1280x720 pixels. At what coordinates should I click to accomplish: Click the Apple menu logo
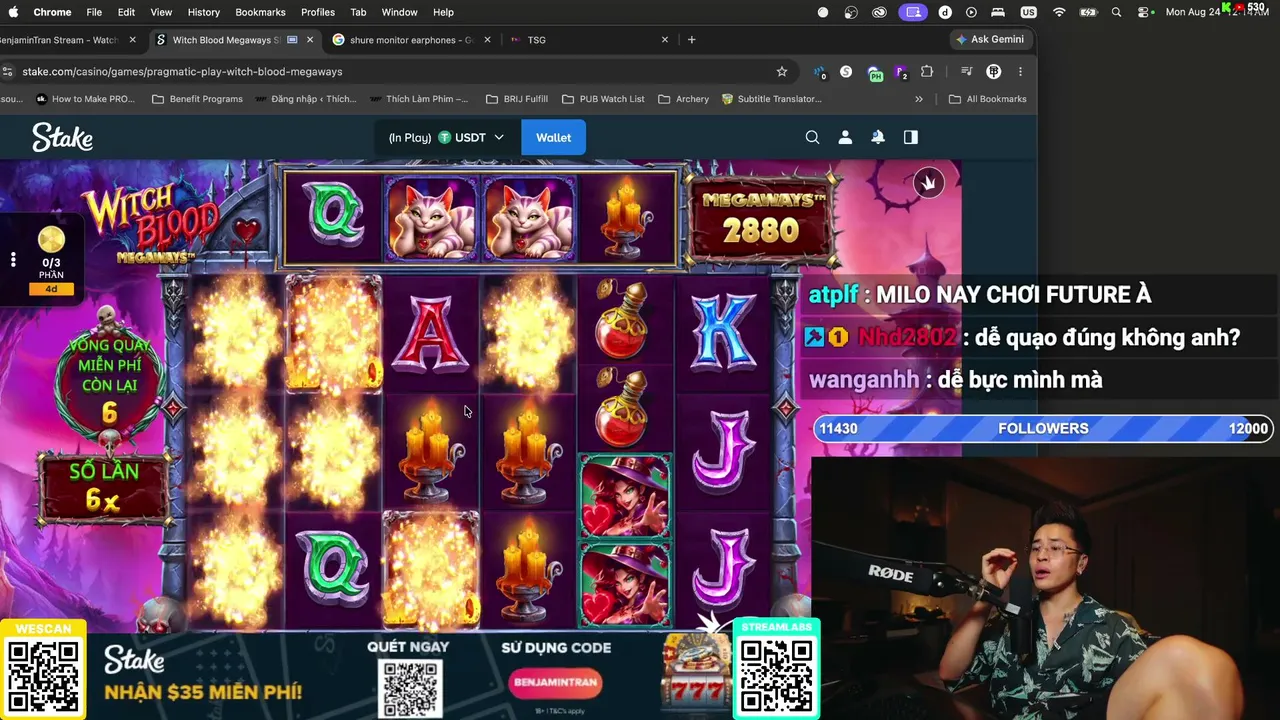click(x=14, y=12)
